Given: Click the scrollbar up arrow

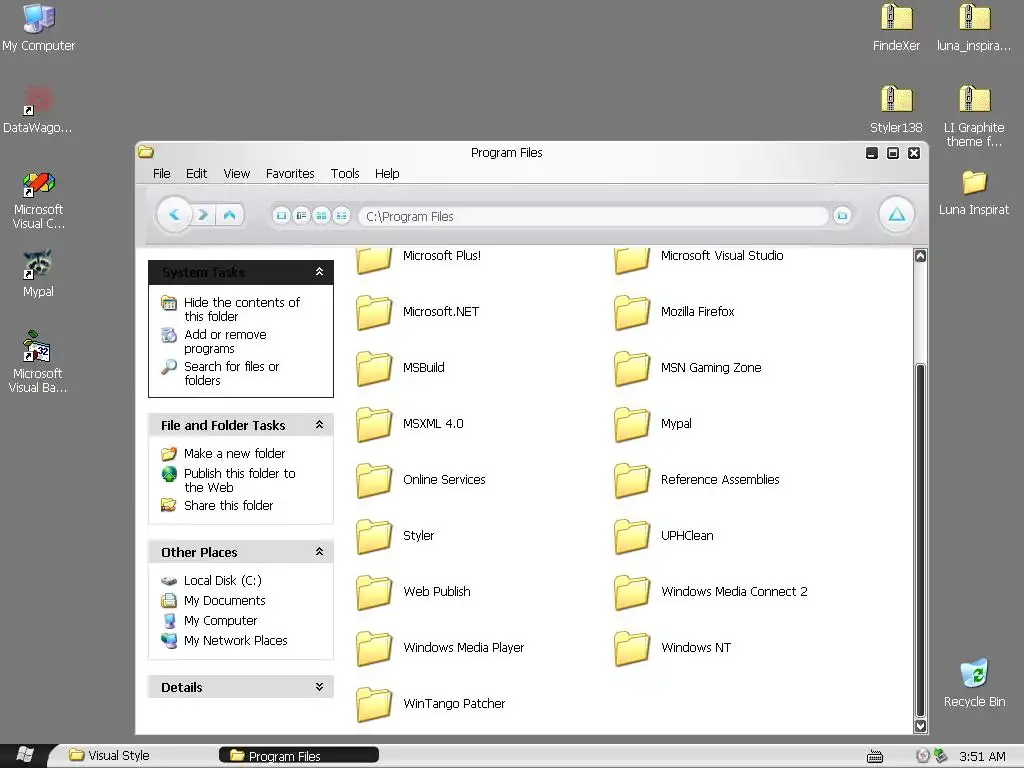Looking at the screenshot, I should click(x=920, y=256).
